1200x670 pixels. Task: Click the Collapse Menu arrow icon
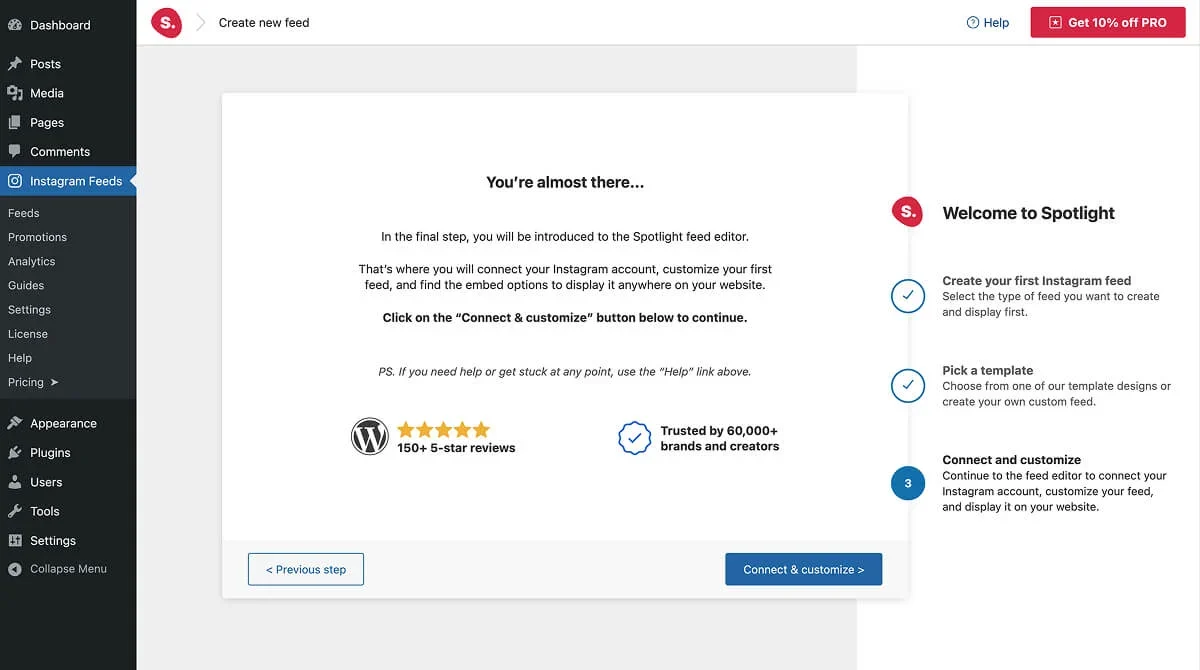(x=15, y=569)
